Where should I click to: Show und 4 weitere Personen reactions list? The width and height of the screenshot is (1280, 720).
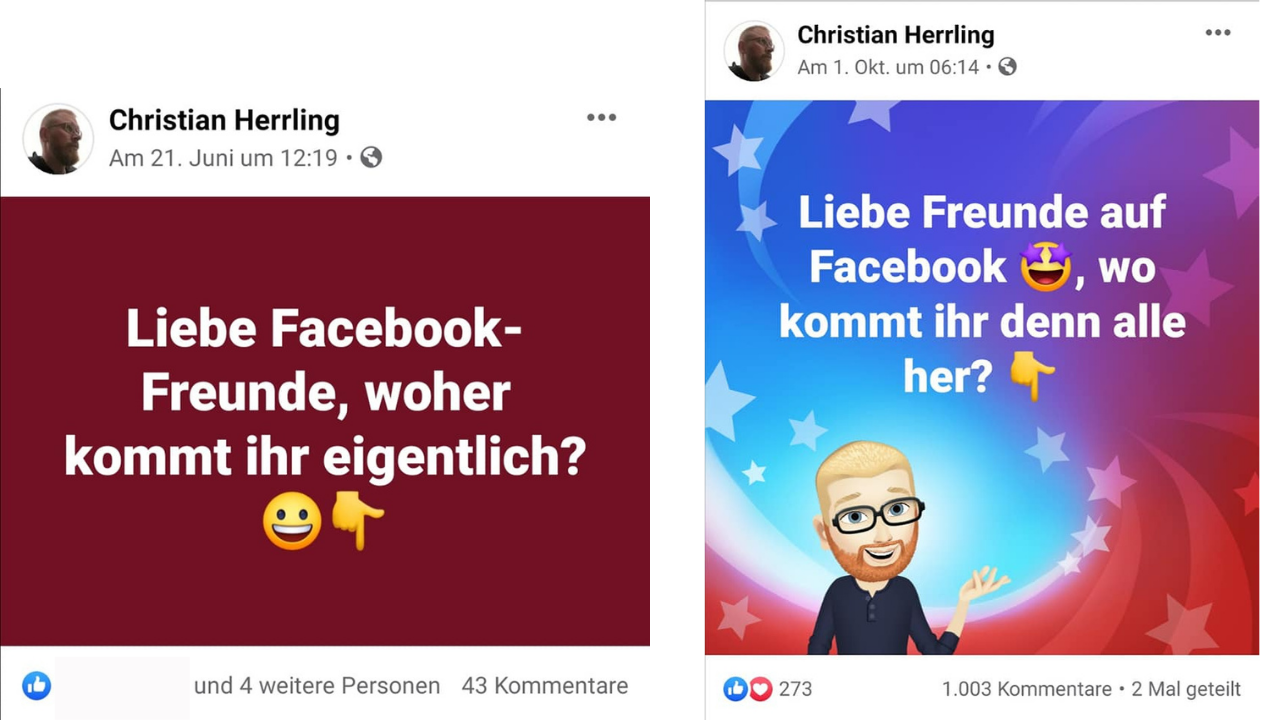click(317, 686)
